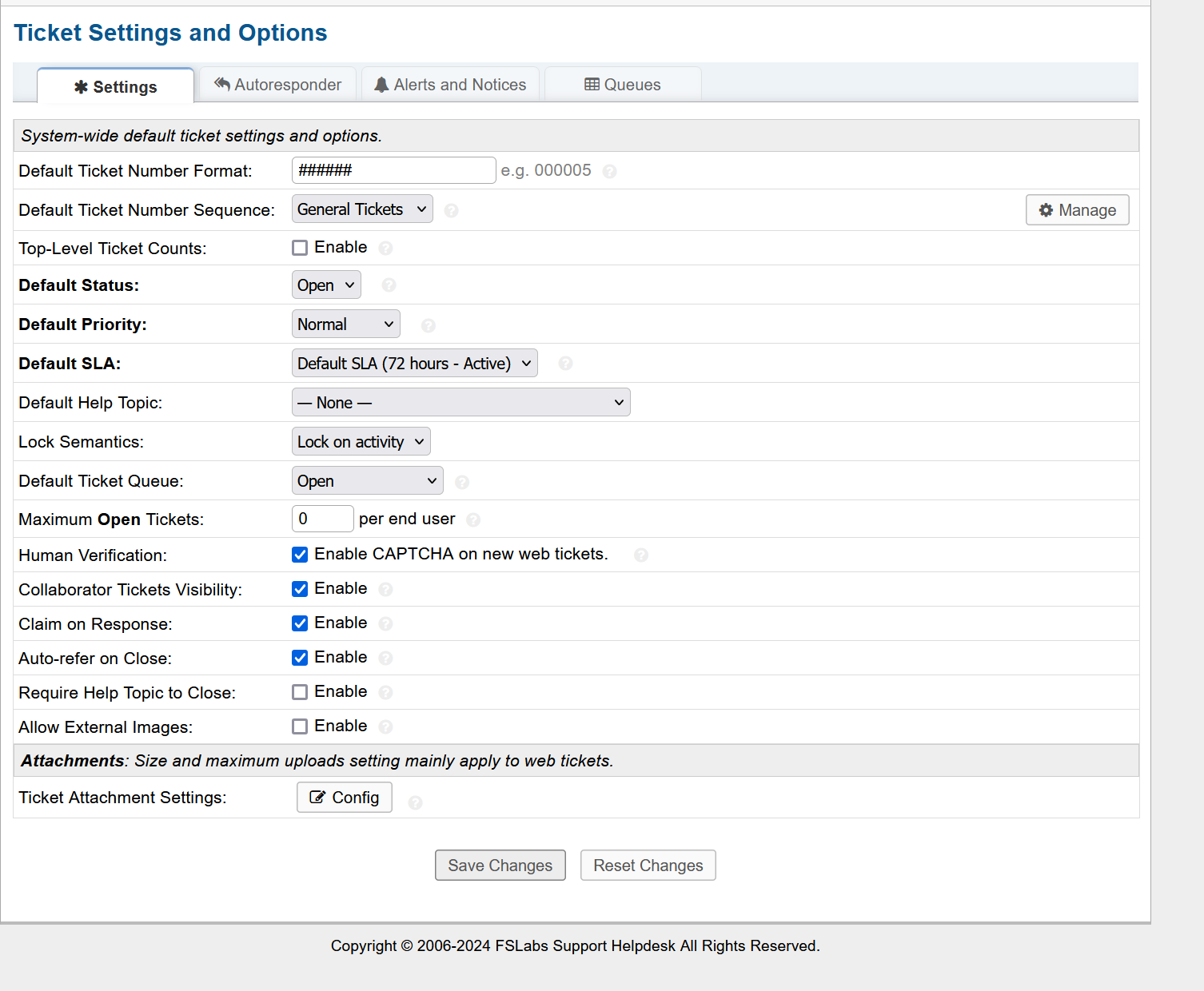Click help icon for Human Verification CAPTCHA

click(x=640, y=555)
